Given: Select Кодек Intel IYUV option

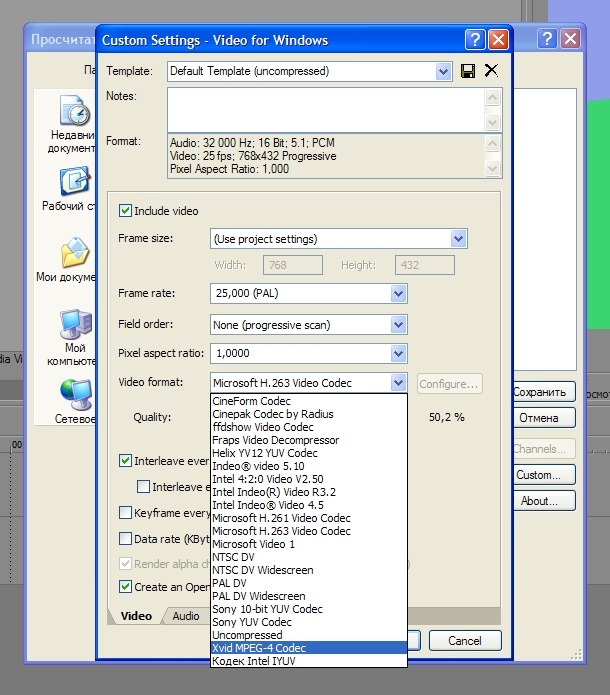Looking at the screenshot, I should click(x=309, y=661).
